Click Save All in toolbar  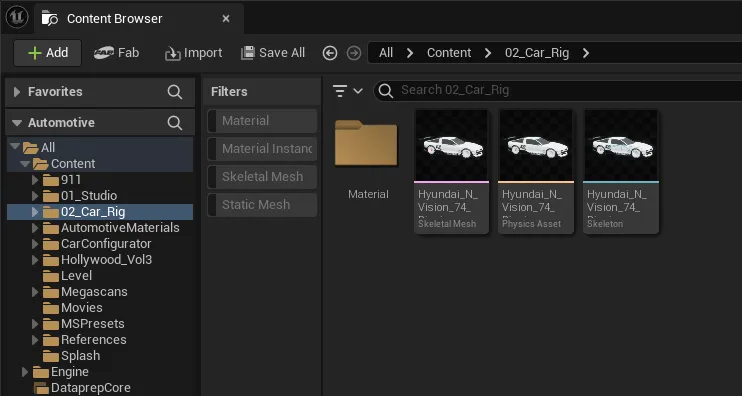(273, 53)
